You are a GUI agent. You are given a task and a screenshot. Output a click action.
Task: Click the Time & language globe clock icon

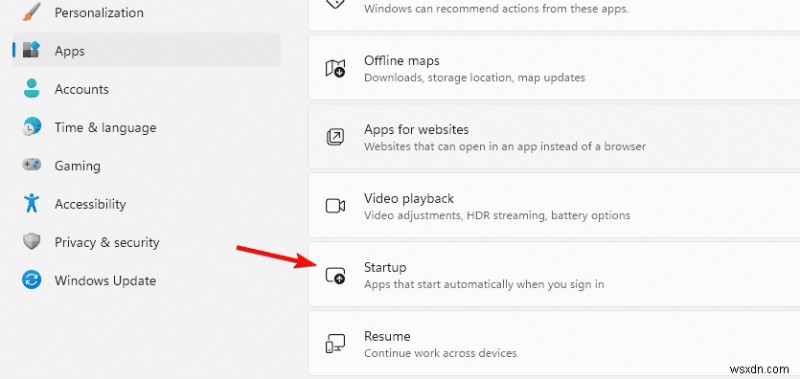pos(32,127)
